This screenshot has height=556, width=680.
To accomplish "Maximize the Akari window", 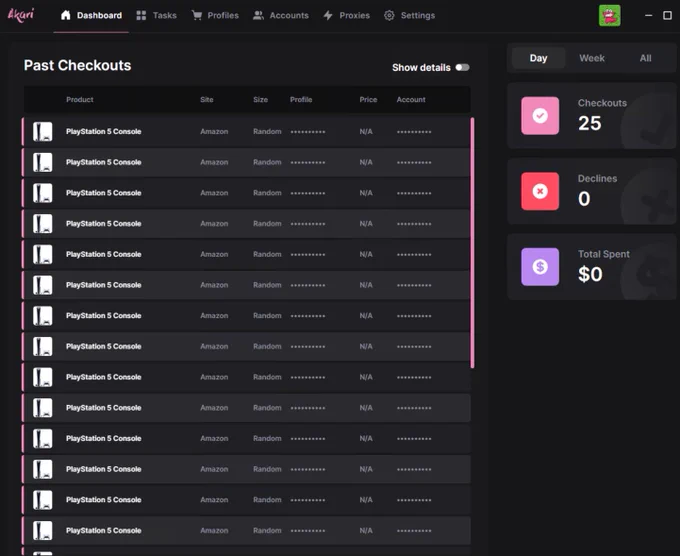I will coord(667,16).
